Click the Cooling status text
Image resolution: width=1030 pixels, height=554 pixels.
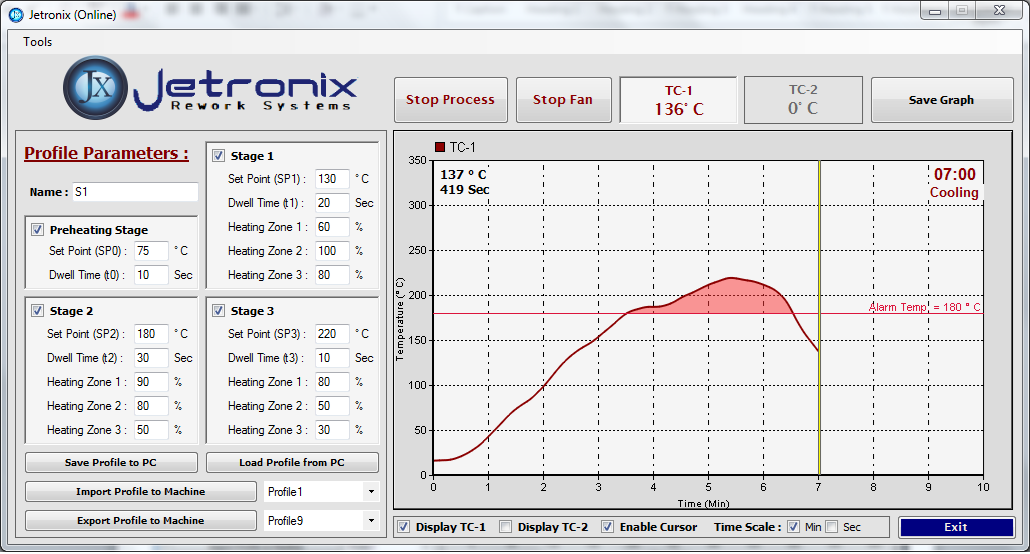tap(954, 193)
